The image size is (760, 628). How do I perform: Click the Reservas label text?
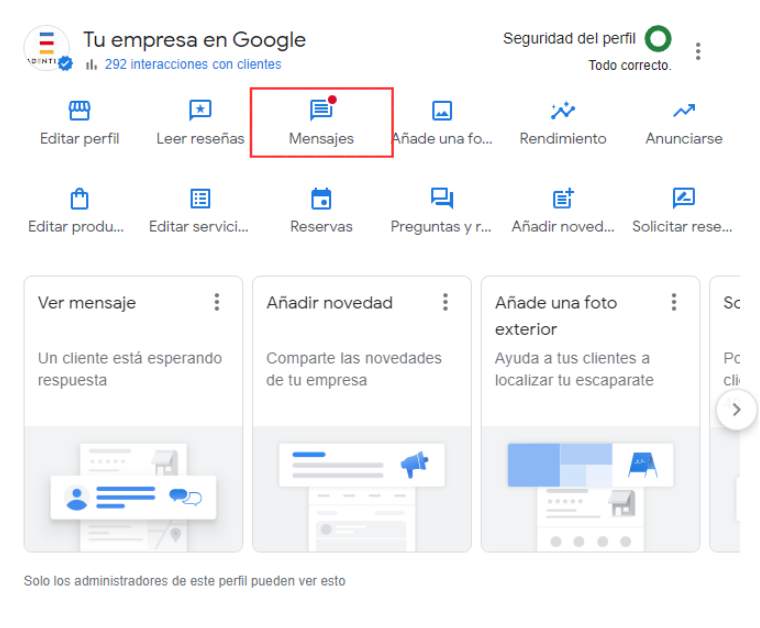(x=321, y=226)
